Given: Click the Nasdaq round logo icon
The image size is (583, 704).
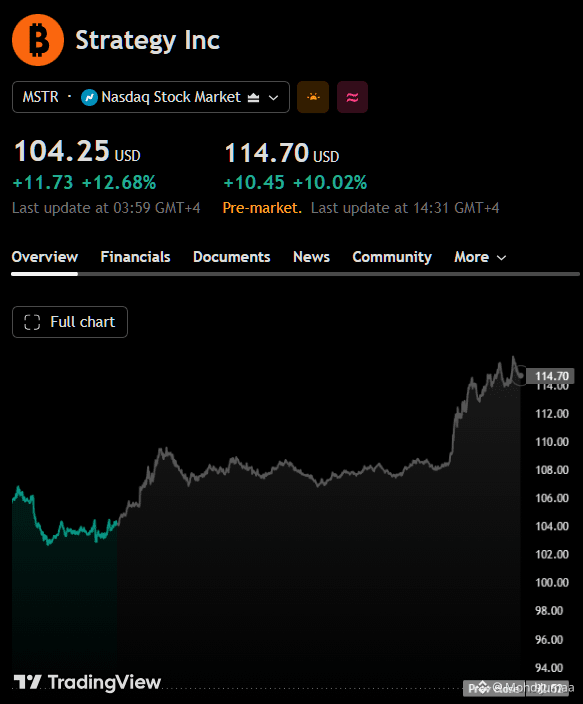Looking at the screenshot, I should pos(89,97).
